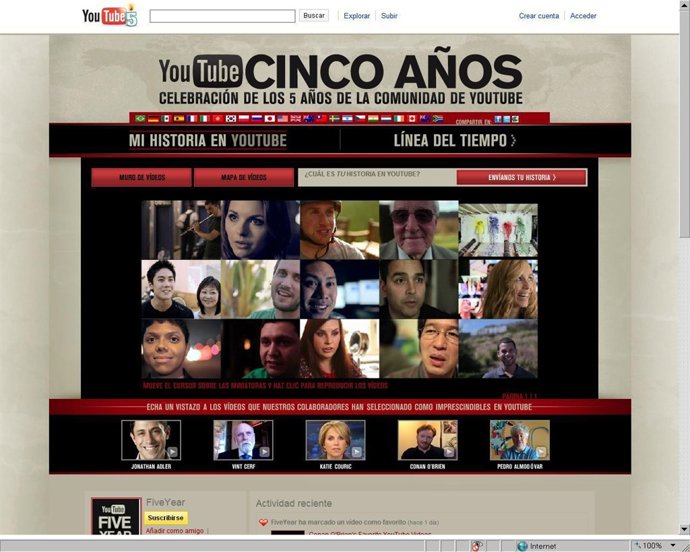690x552 pixels.
Task: Play the Pedro Almodóvar video thumbnail
Action: tap(520, 440)
